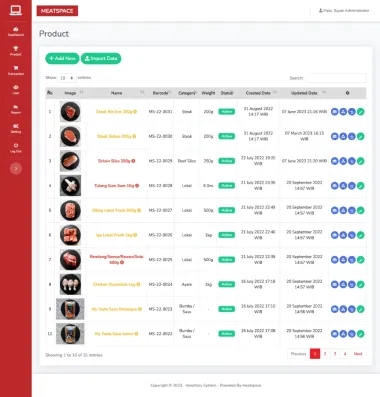
Task: Sort table by Barcode column
Action: tap(161, 93)
